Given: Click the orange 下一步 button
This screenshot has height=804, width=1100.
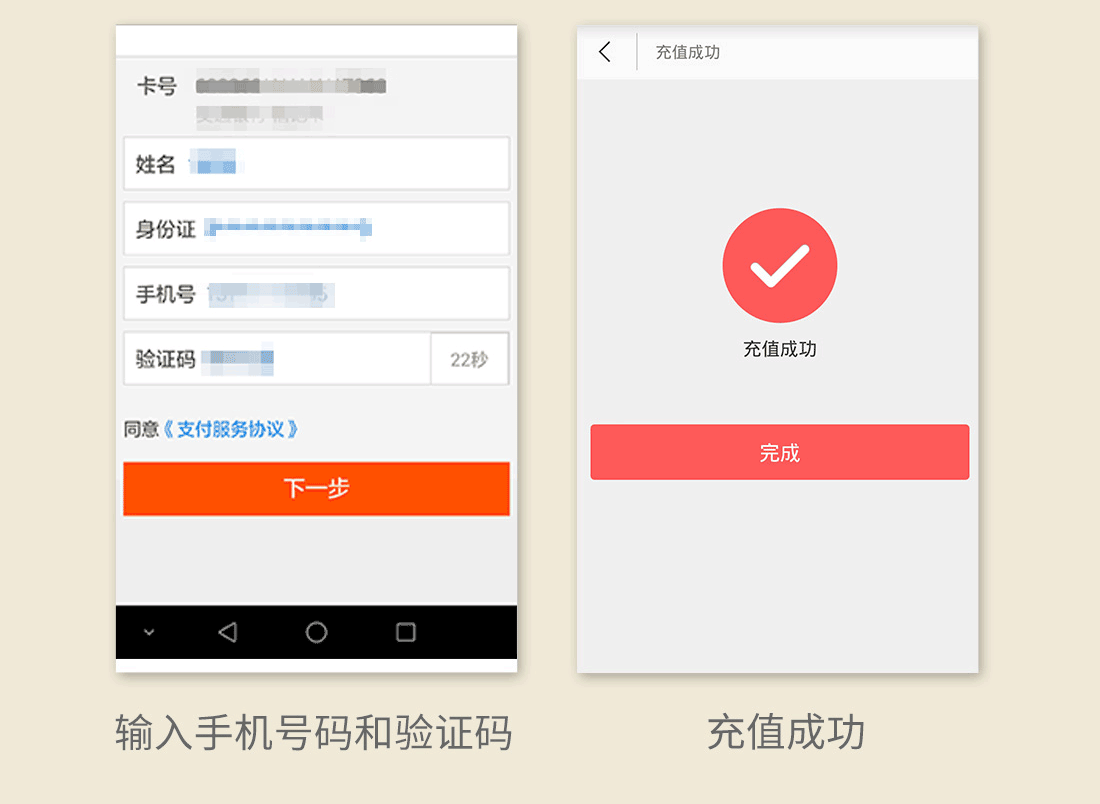Looking at the screenshot, I should (316, 488).
